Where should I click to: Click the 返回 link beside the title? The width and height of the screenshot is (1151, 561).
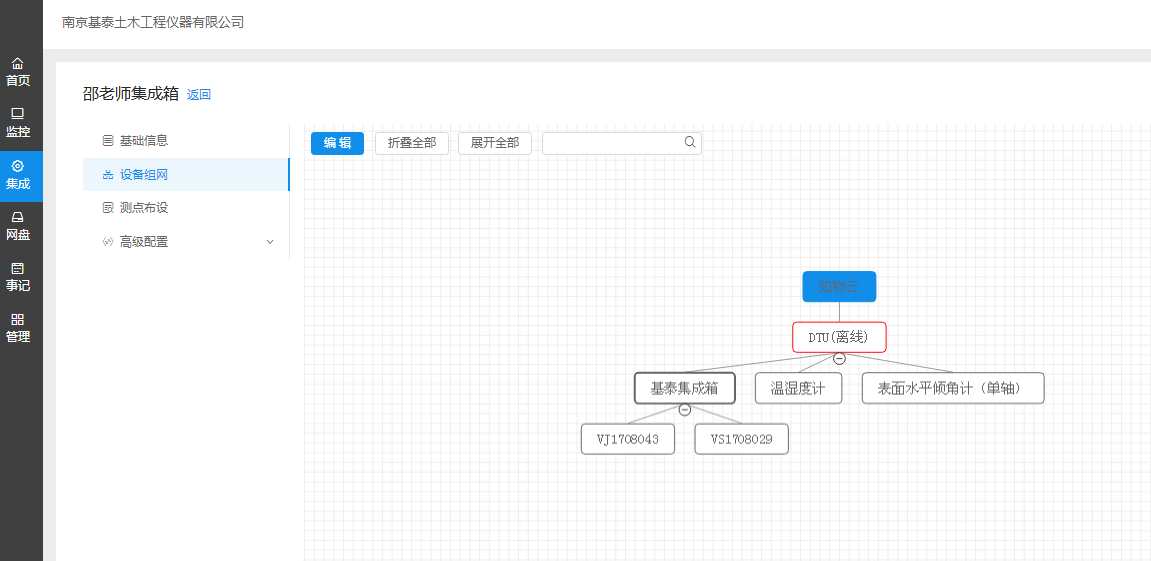(x=199, y=95)
